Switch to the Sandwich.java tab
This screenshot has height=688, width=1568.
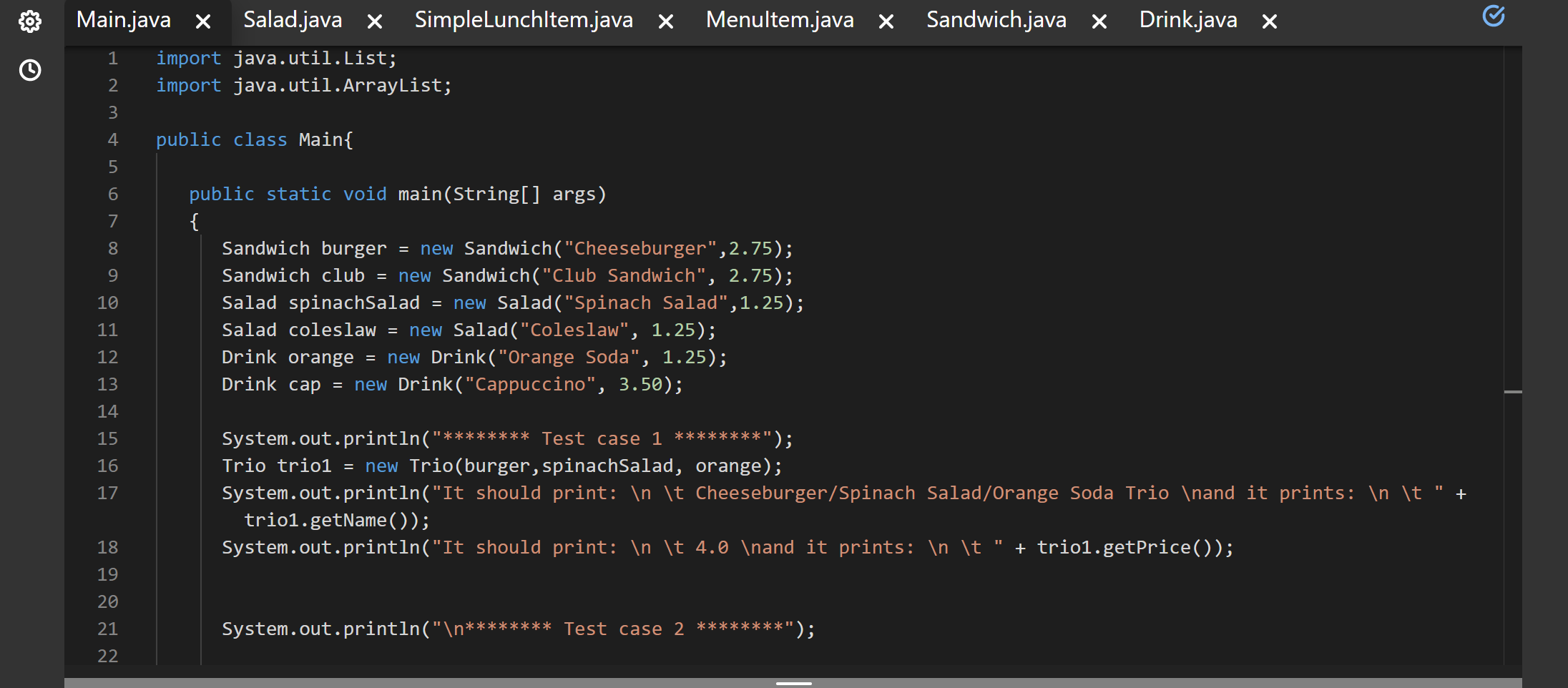[x=996, y=20]
